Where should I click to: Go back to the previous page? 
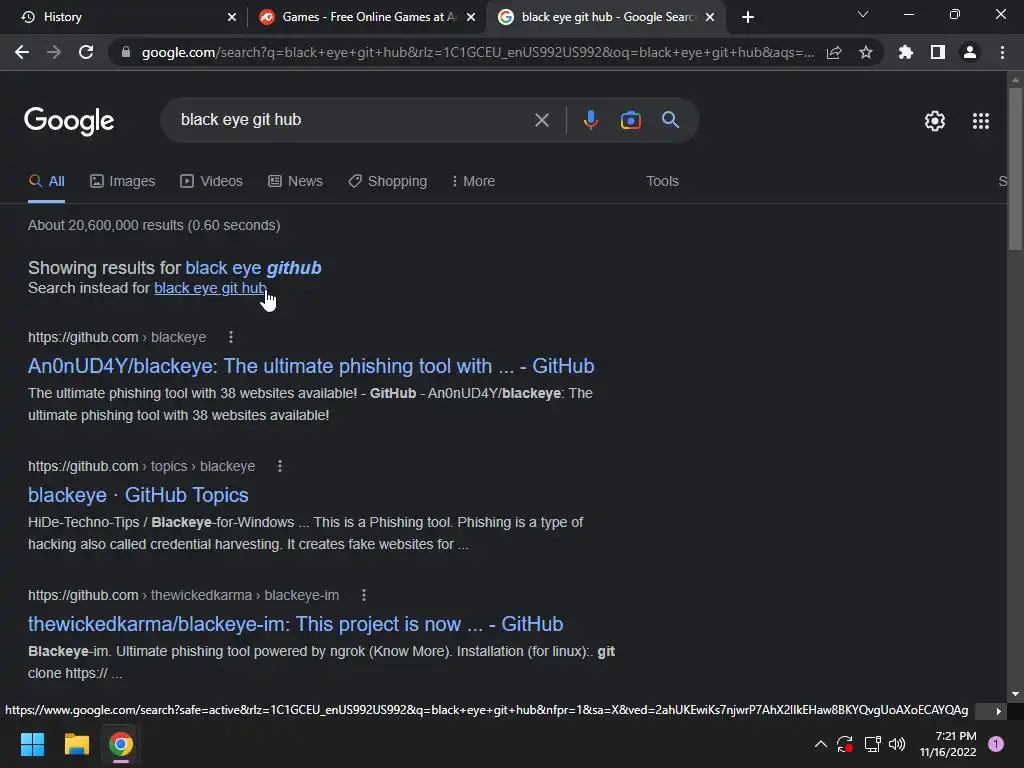(22, 52)
